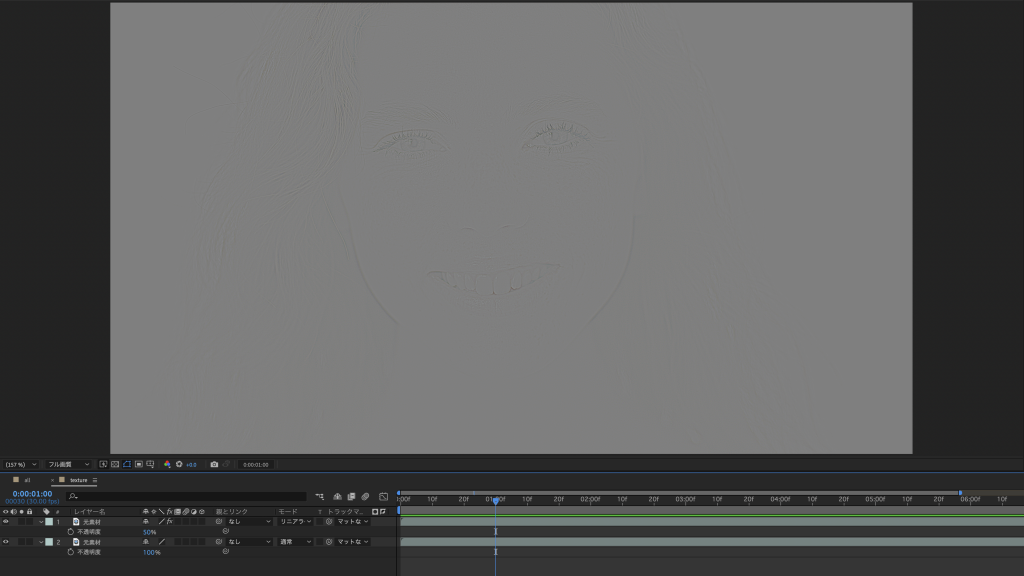1024x576 pixels.
Task: Click the timeline layer search field
Action: click(188, 496)
